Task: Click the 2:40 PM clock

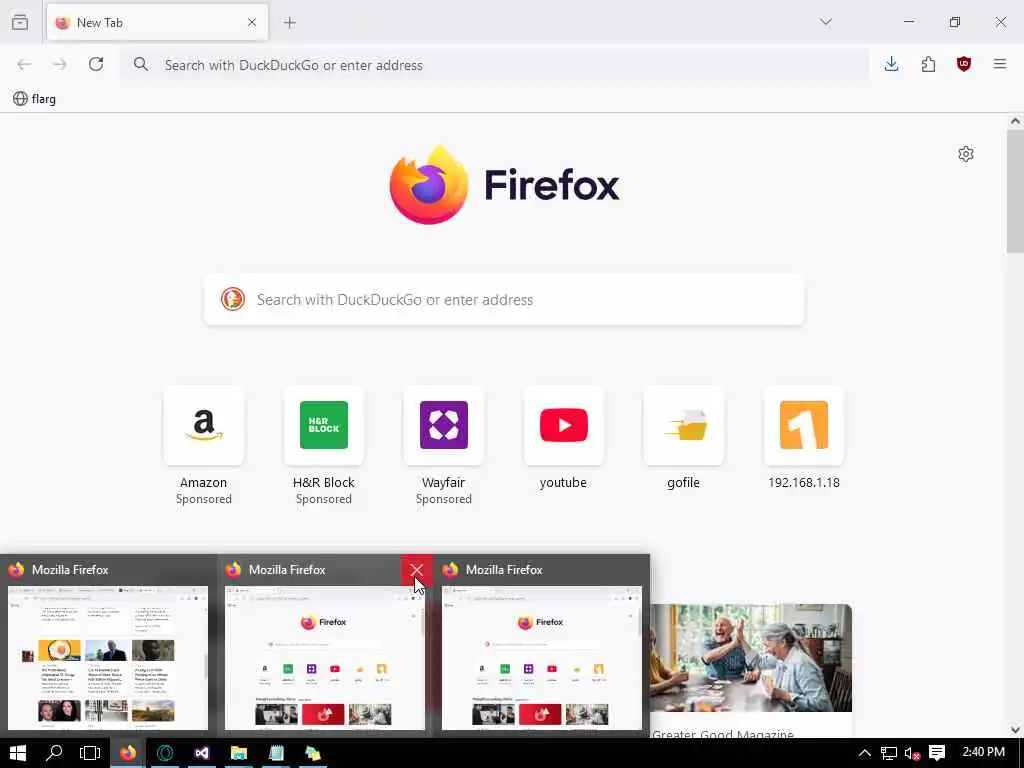Action: (x=984, y=752)
